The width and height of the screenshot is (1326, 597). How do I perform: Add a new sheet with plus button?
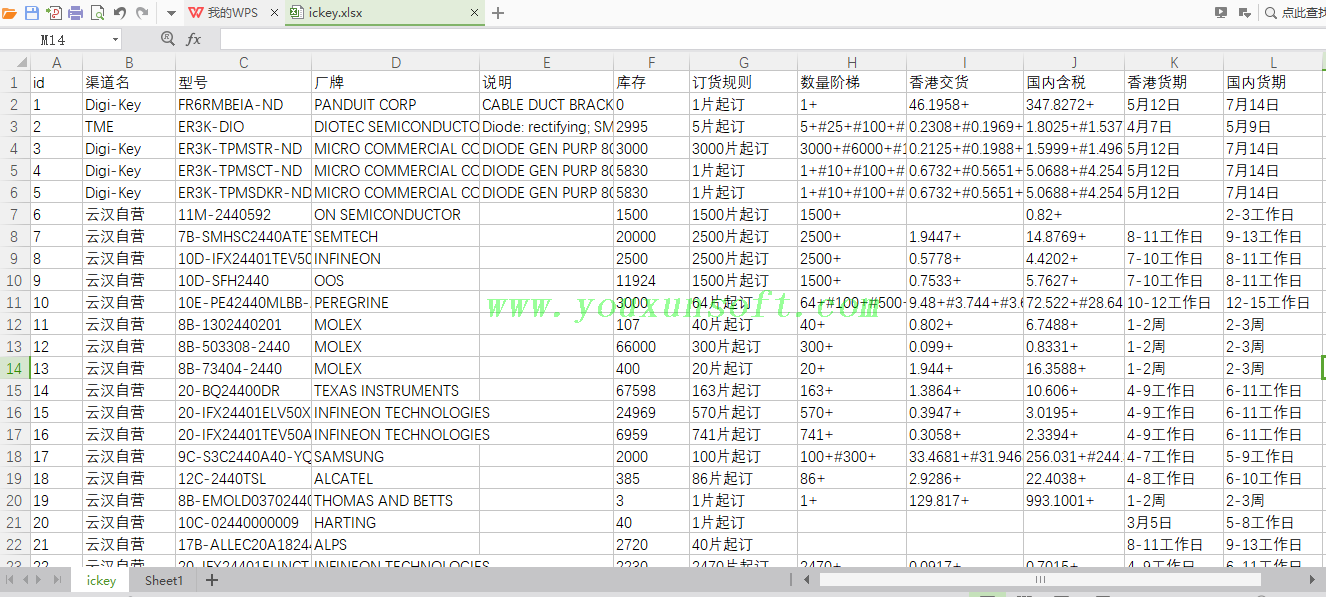pyautogui.click(x=212, y=580)
